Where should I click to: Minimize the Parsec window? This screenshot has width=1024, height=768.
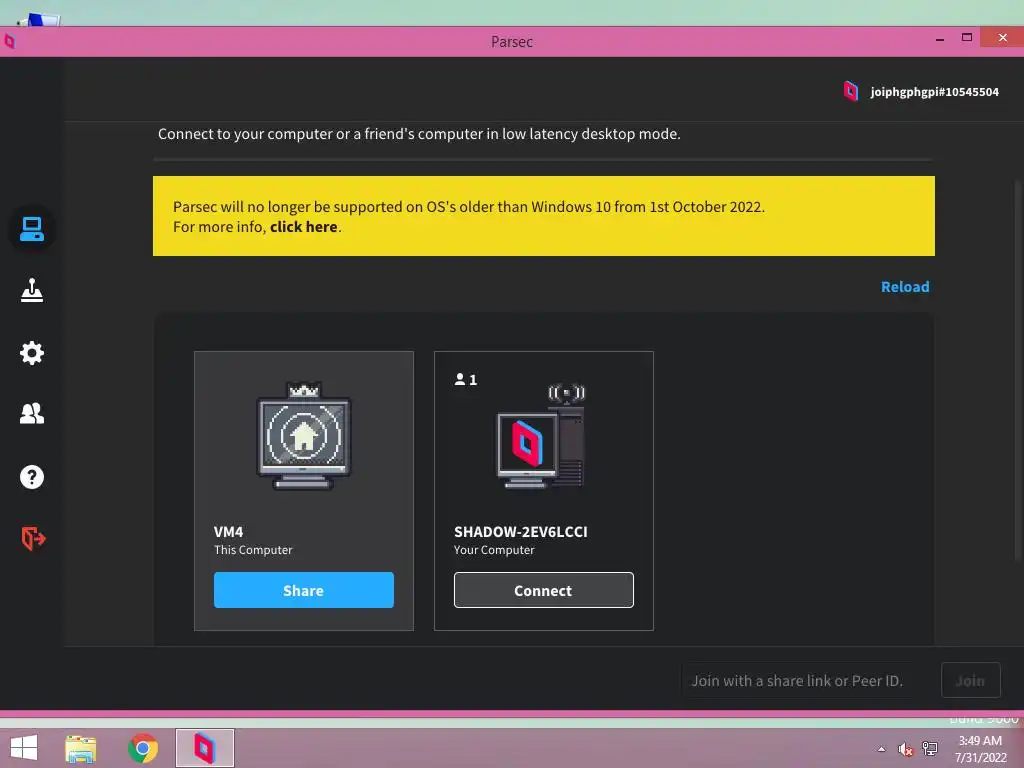pyautogui.click(x=940, y=39)
